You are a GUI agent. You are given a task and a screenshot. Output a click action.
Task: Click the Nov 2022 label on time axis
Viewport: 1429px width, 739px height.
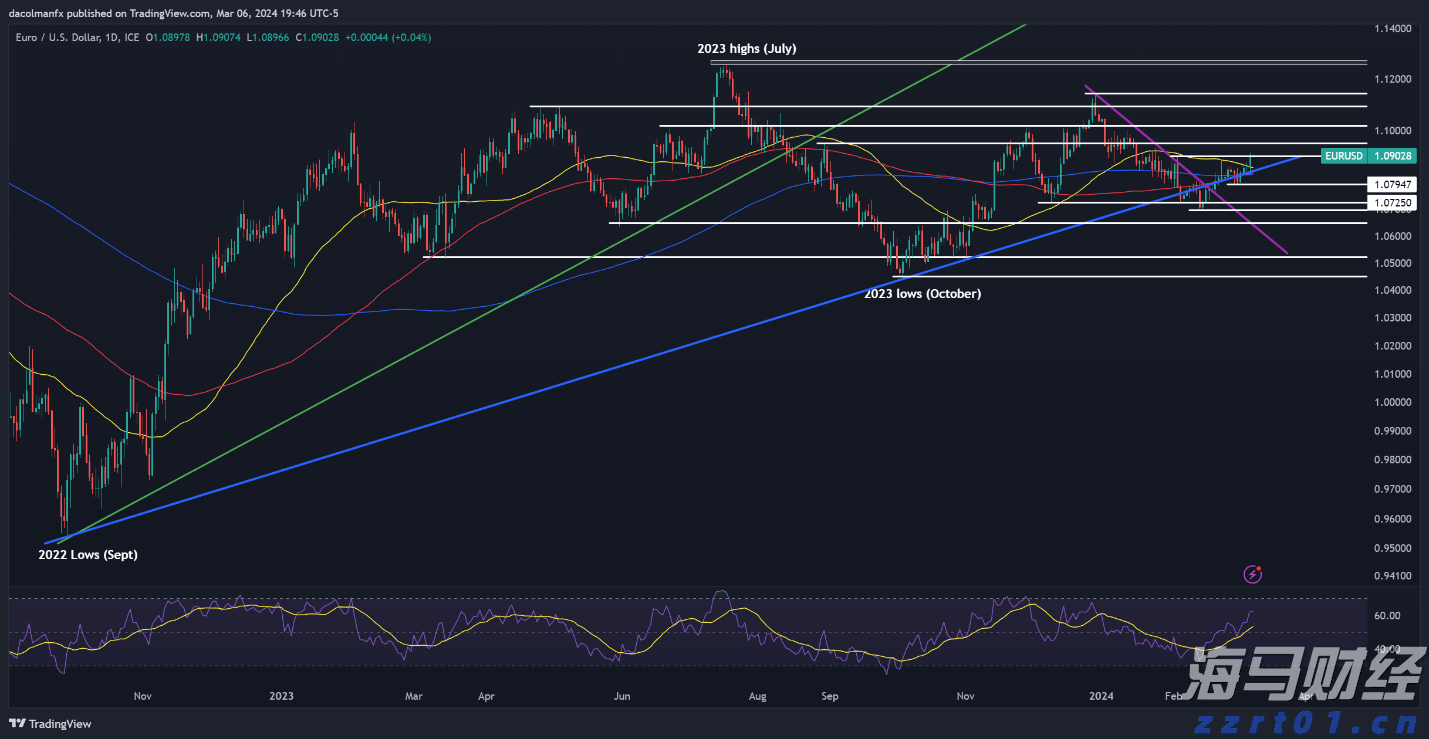(x=141, y=696)
